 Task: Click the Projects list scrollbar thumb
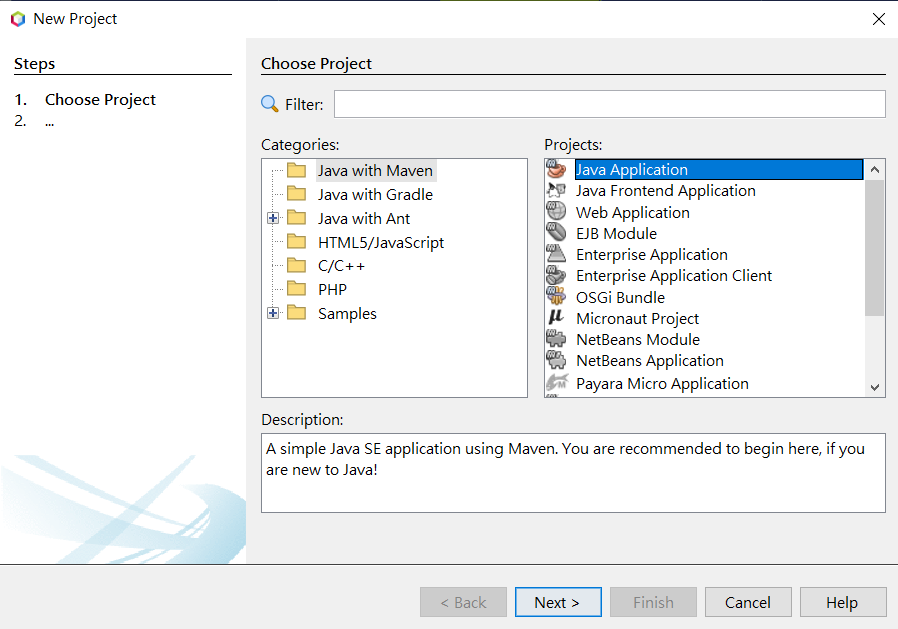coord(875,247)
